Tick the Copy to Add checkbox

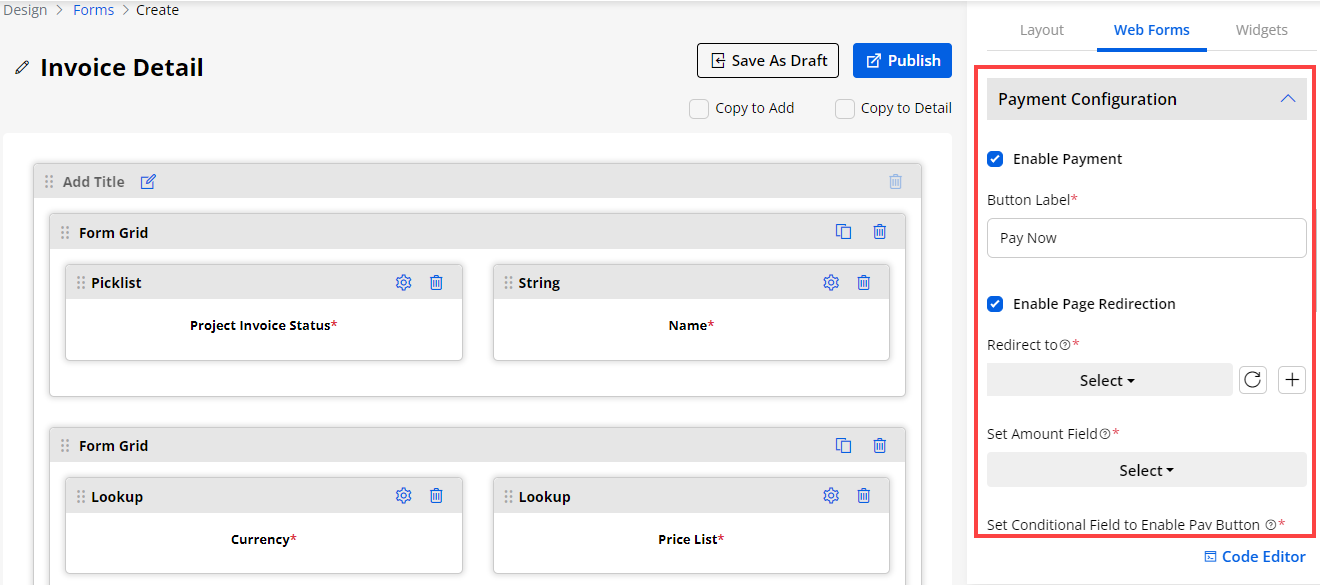coord(699,109)
